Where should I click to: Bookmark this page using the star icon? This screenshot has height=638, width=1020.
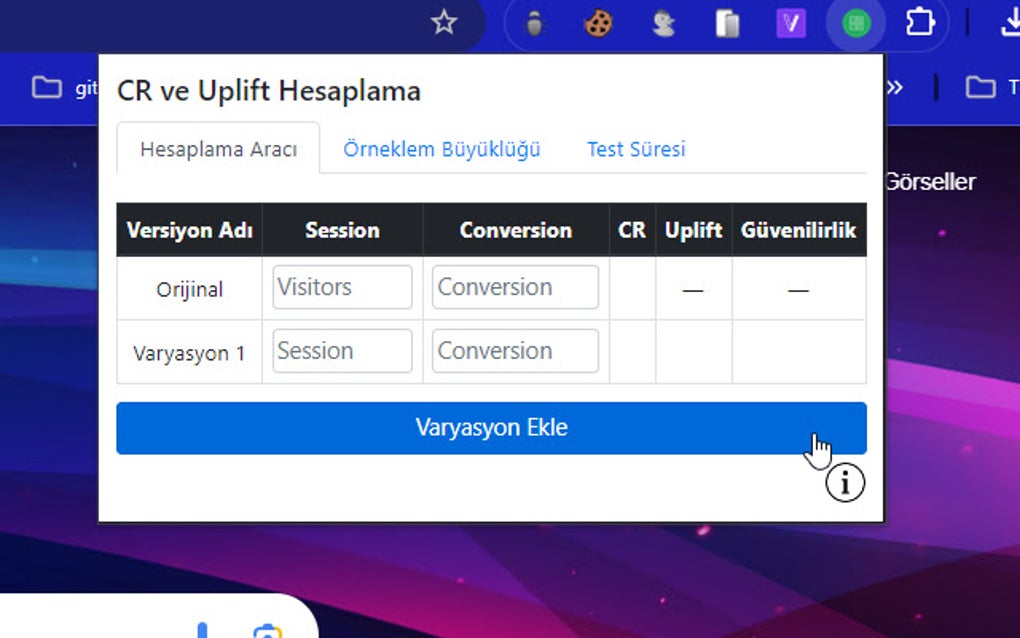pyautogui.click(x=443, y=22)
